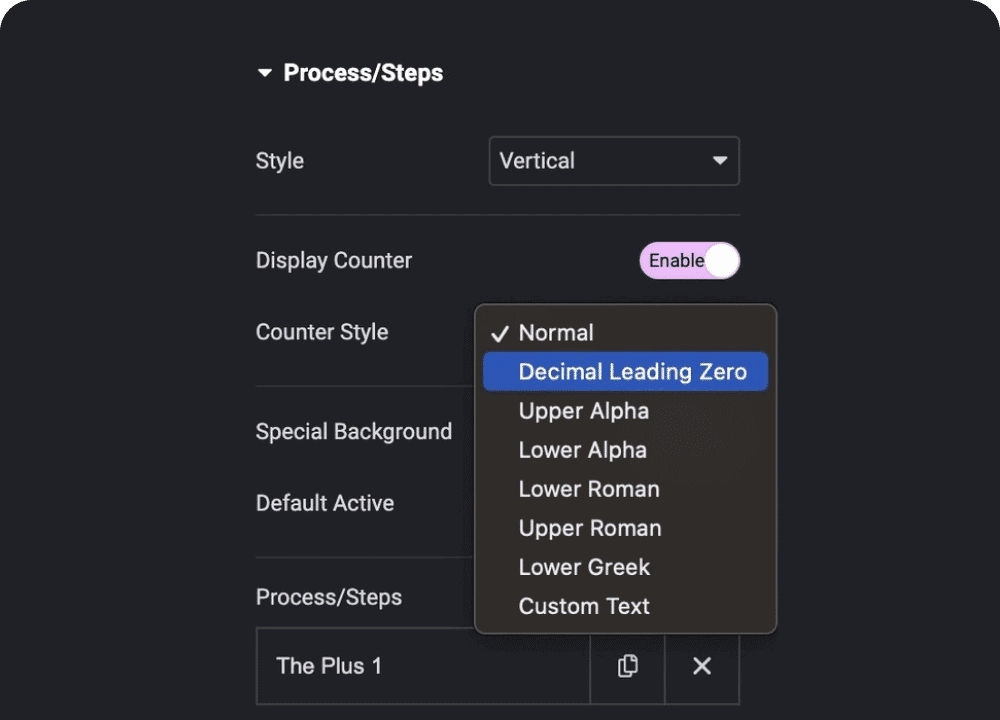Click the Style dropdown caret arrow
This screenshot has width=1000, height=720.
[x=719, y=161]
